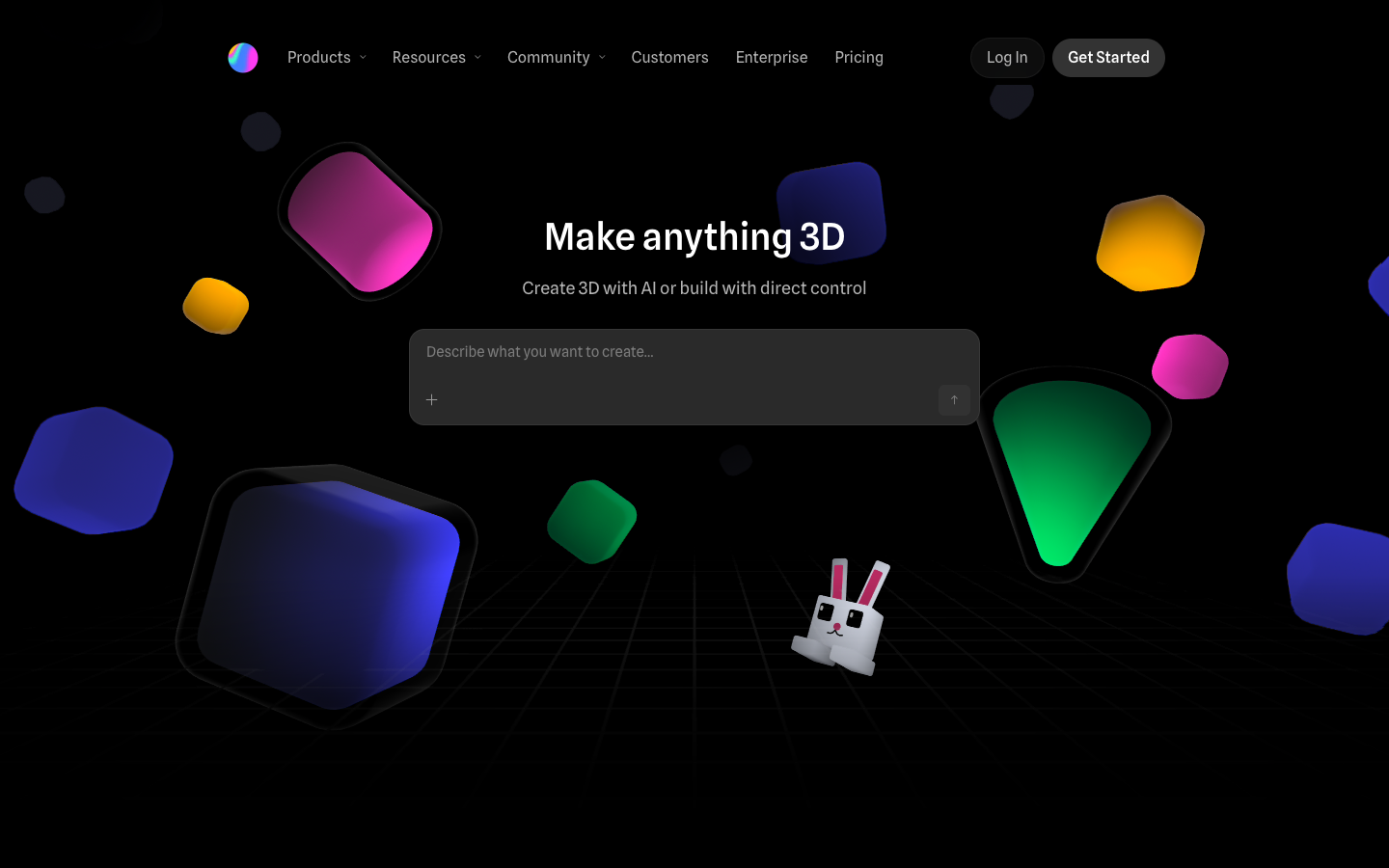Image resolution: width=1389 pixels, height=868 pixels.
Task: Expand the Resources dropdown menu
Action: point(437,58)
